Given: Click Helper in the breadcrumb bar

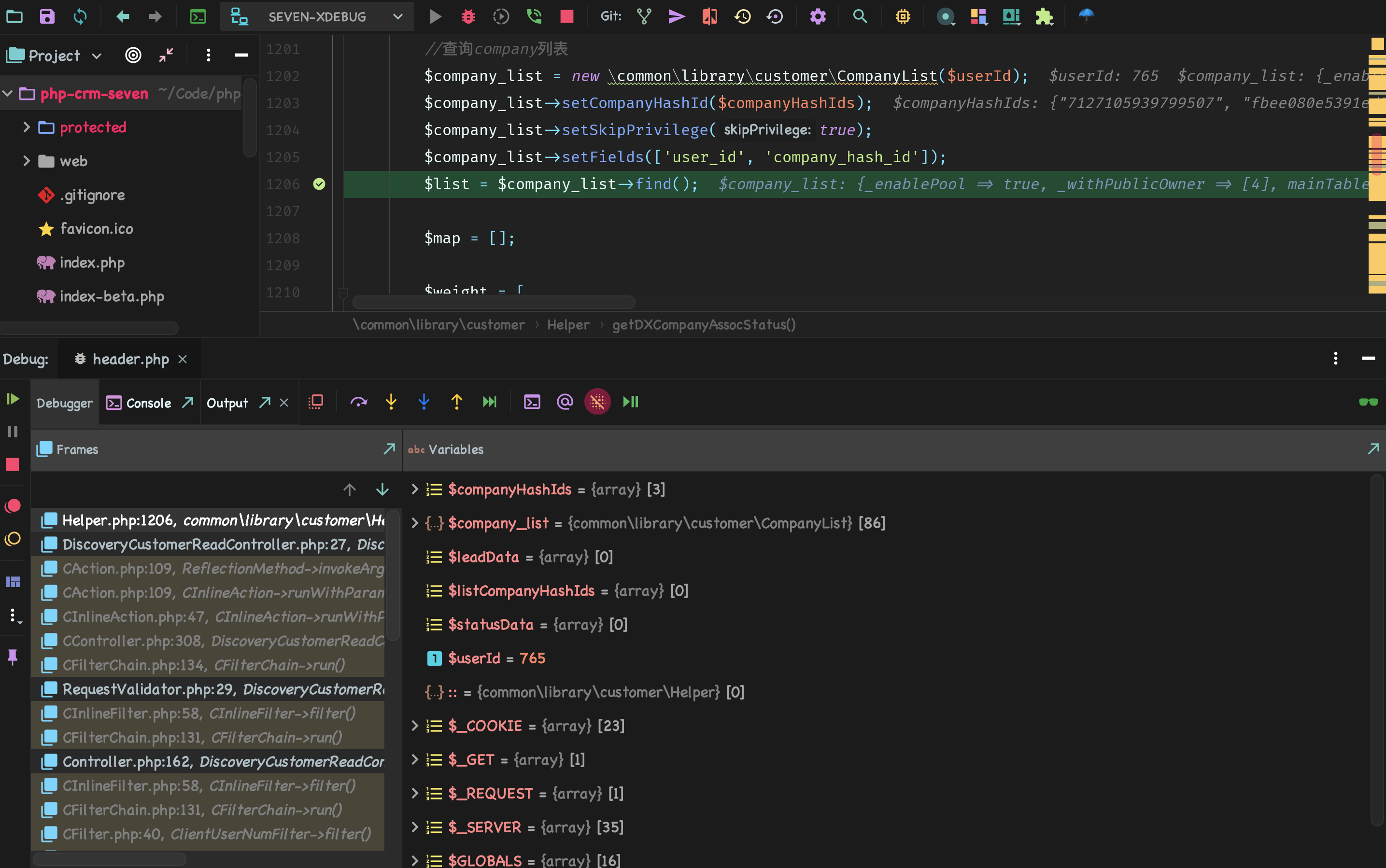Looking at the screenshot, I should coord(568,325).
